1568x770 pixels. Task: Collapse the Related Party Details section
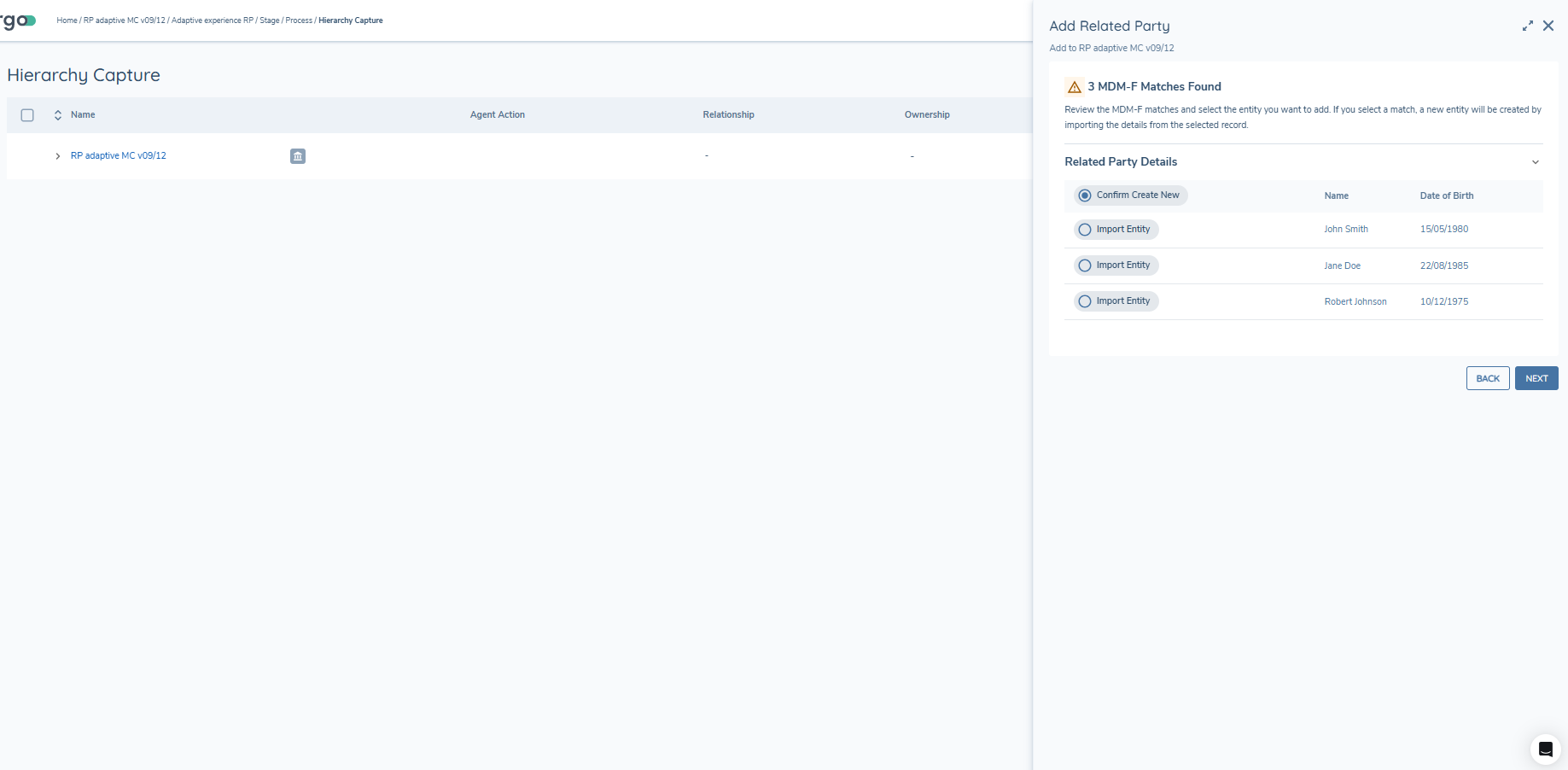point(1536,161)
